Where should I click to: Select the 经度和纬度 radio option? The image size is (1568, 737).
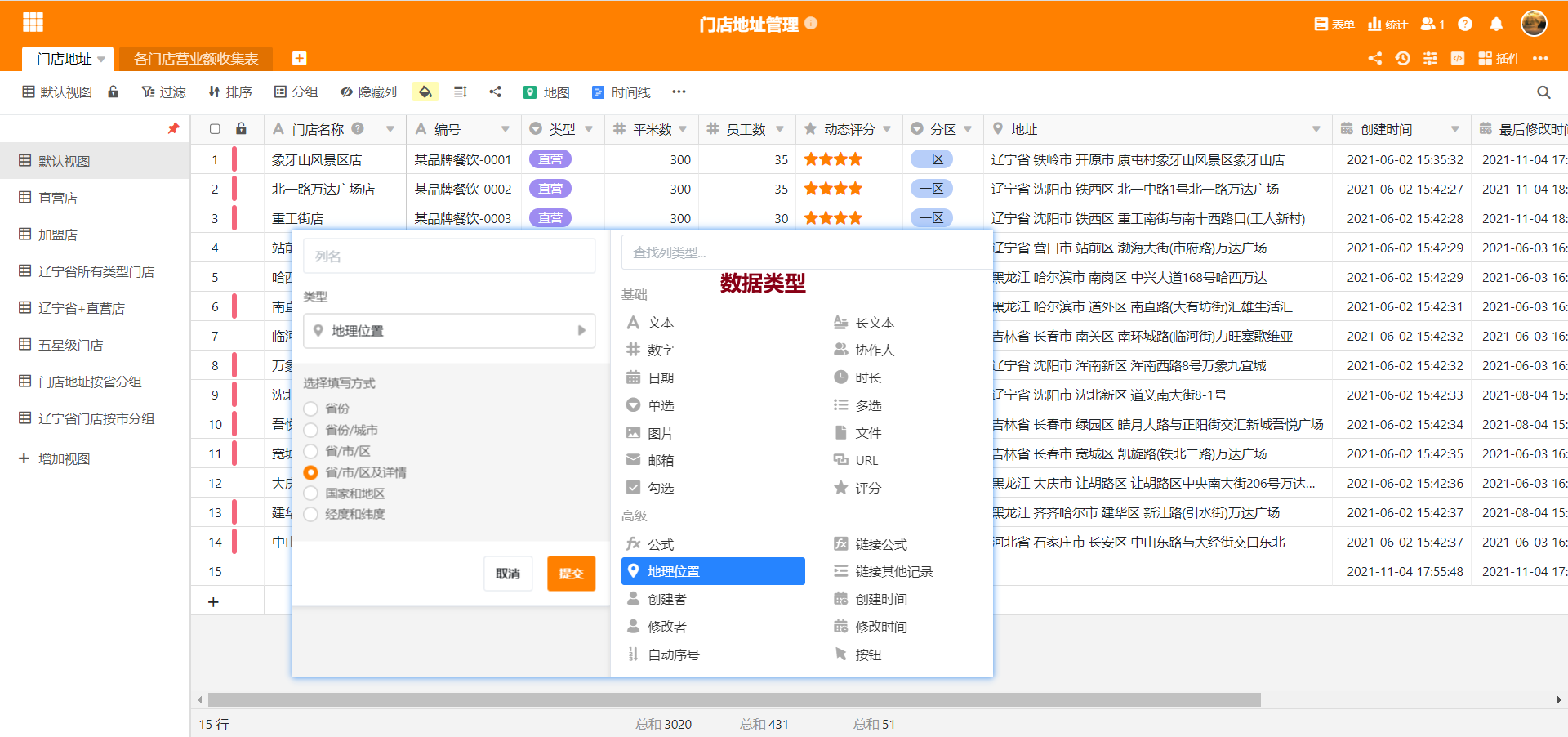(310, 515)
